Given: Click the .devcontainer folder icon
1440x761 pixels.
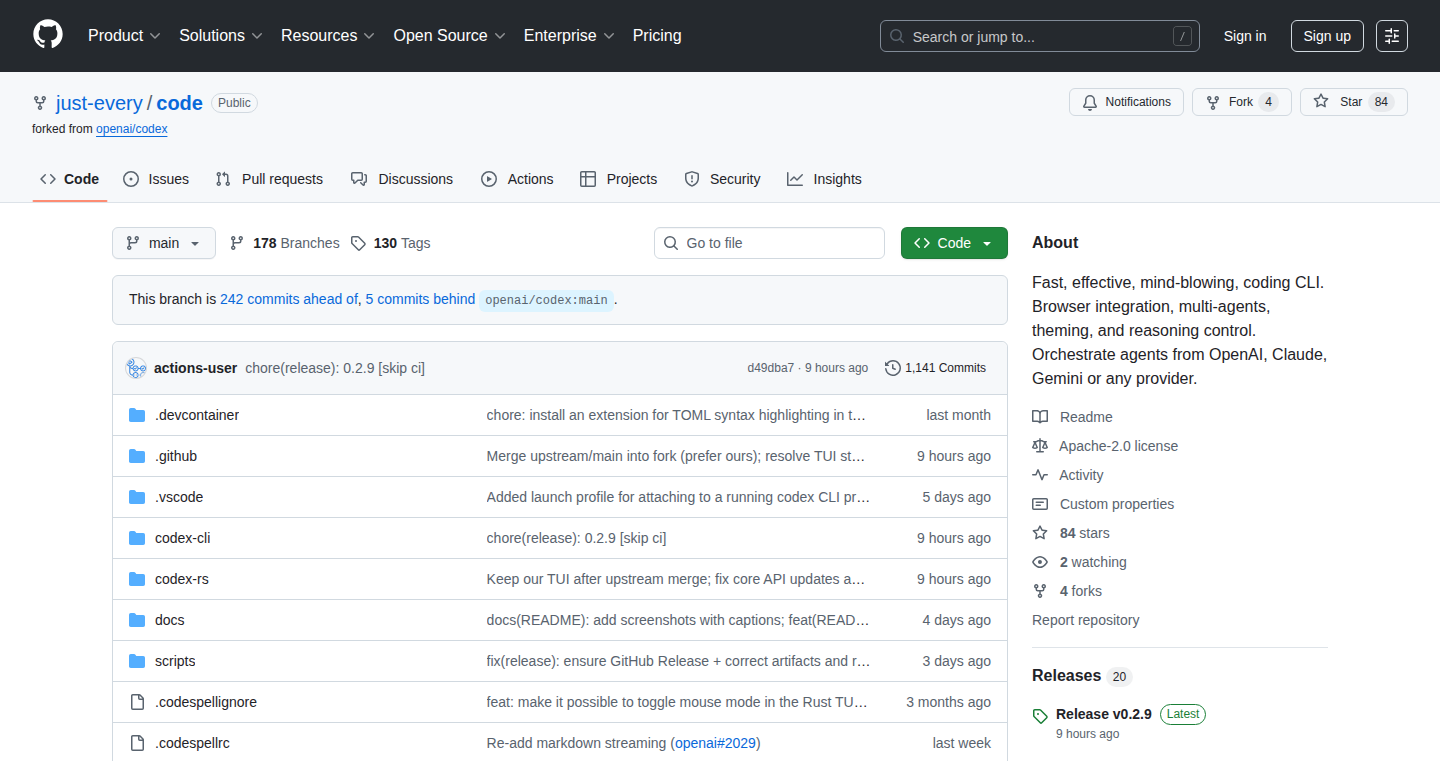Looking at the screenshot, I should coord(137,415).
